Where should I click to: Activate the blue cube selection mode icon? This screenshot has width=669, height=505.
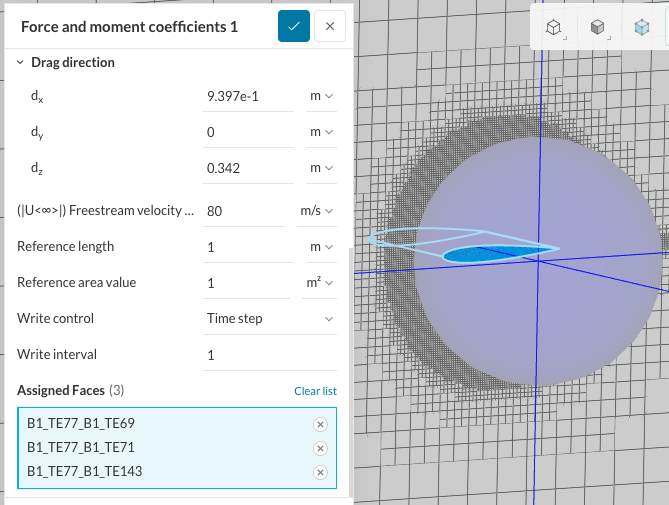[x=641, y=28]
